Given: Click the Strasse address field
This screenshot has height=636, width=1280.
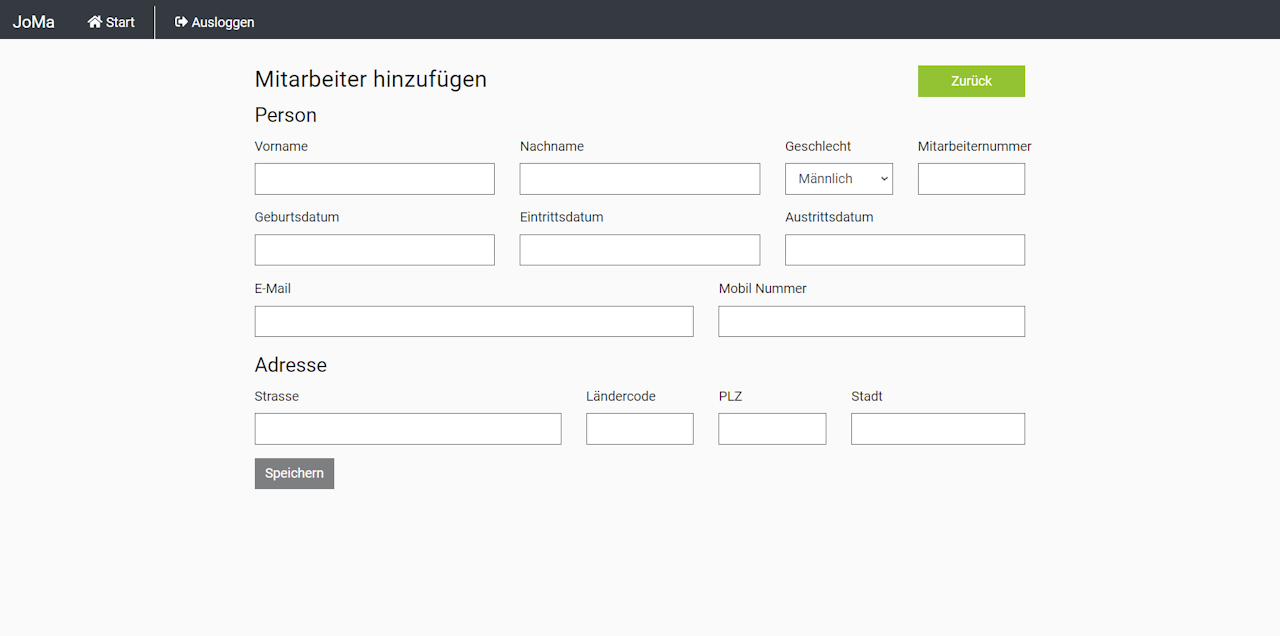Looking at the screenshot, I should pos(407,429).
